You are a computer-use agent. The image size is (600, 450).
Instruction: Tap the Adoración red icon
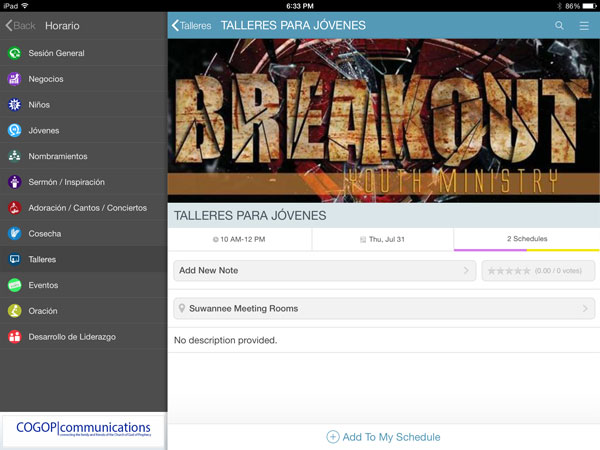pos(15,208)
